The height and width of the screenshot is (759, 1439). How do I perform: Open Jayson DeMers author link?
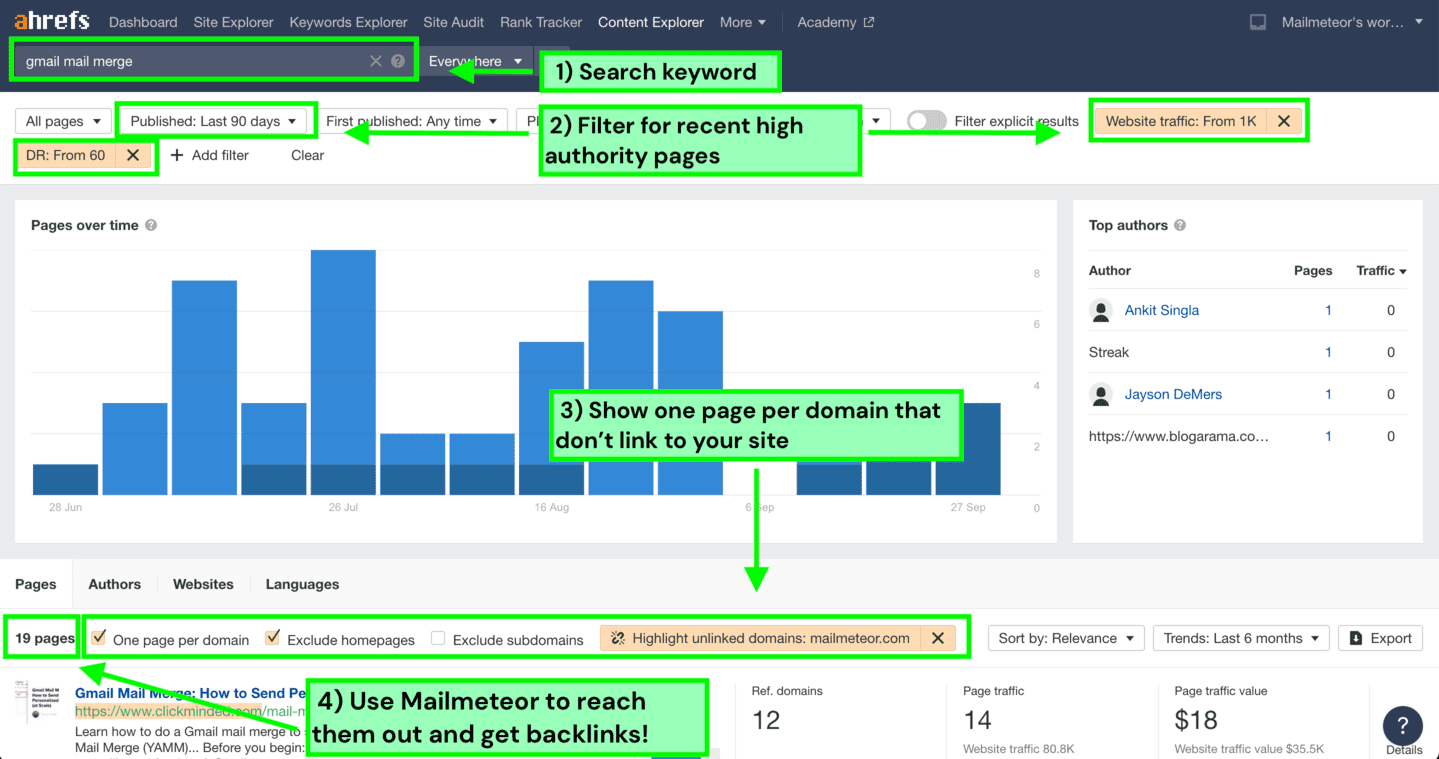tap(1174, 394)
